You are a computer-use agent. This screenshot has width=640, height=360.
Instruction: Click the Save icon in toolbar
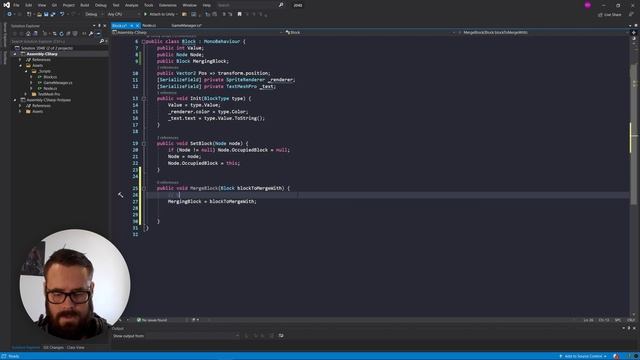click(x=46, y=14)
